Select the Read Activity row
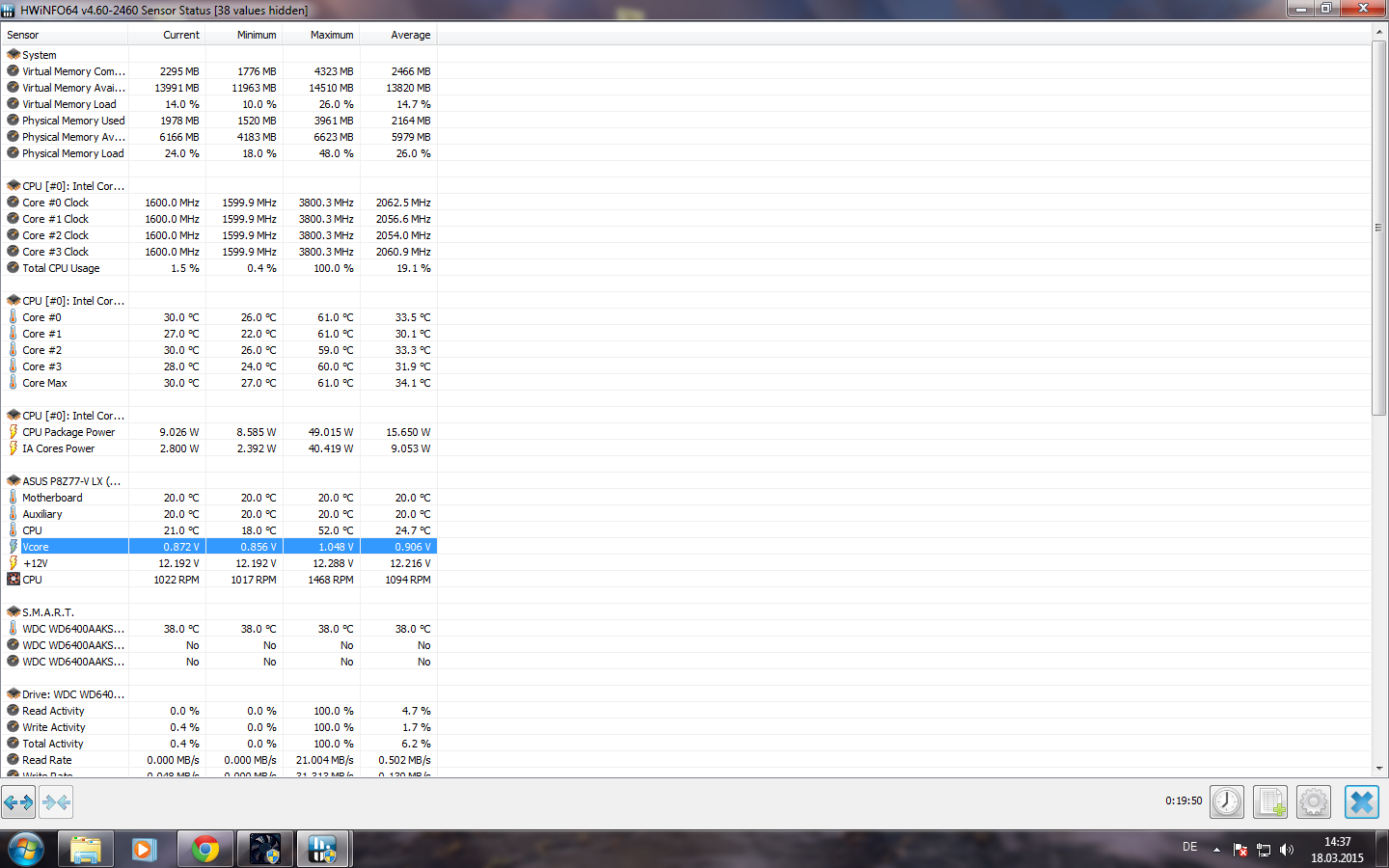Image resolution: width=1389 pixels, height=868 pixels. coord(220,711)
